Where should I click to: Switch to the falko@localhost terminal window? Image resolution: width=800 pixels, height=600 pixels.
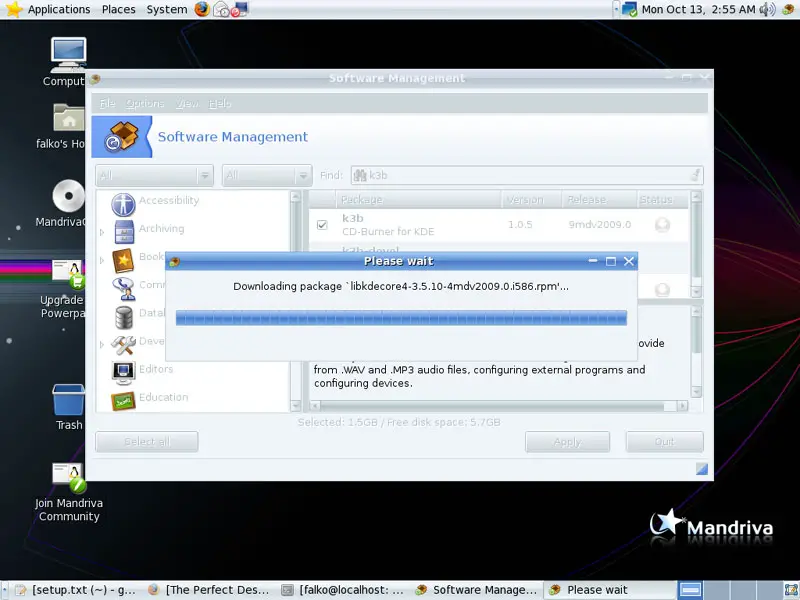343,590
